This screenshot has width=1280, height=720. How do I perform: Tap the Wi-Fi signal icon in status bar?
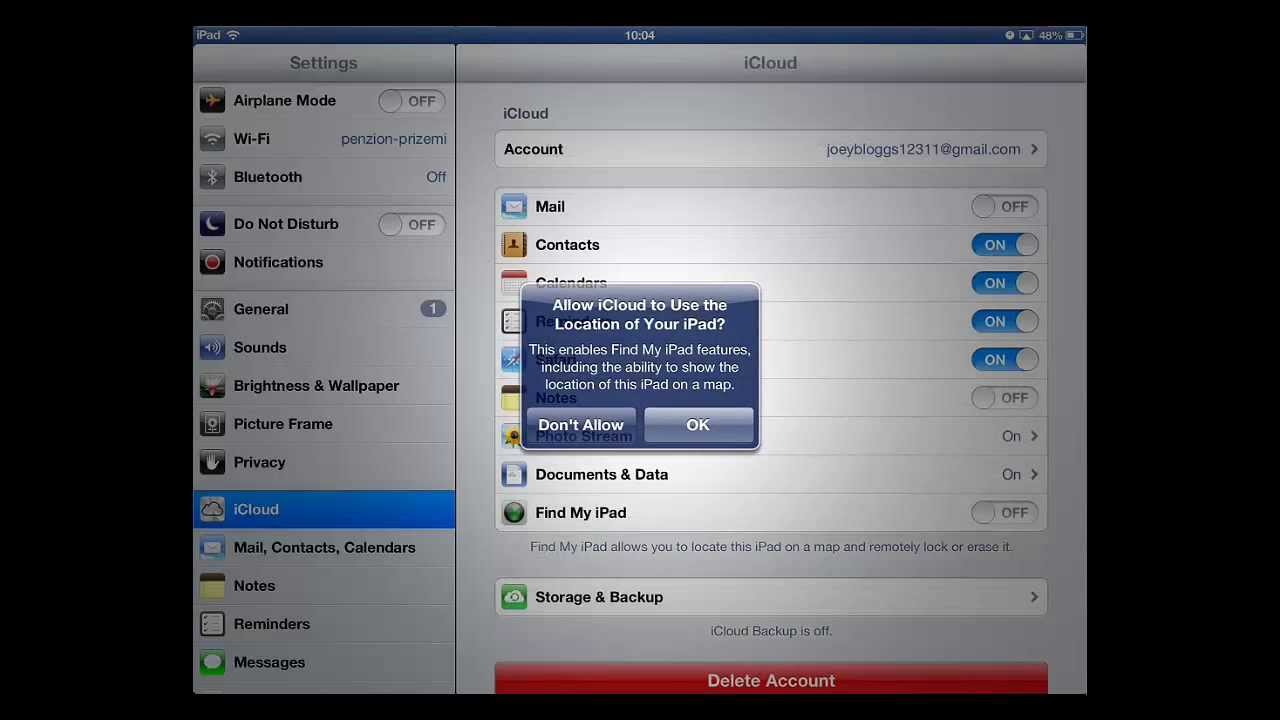tap(234, 35)
